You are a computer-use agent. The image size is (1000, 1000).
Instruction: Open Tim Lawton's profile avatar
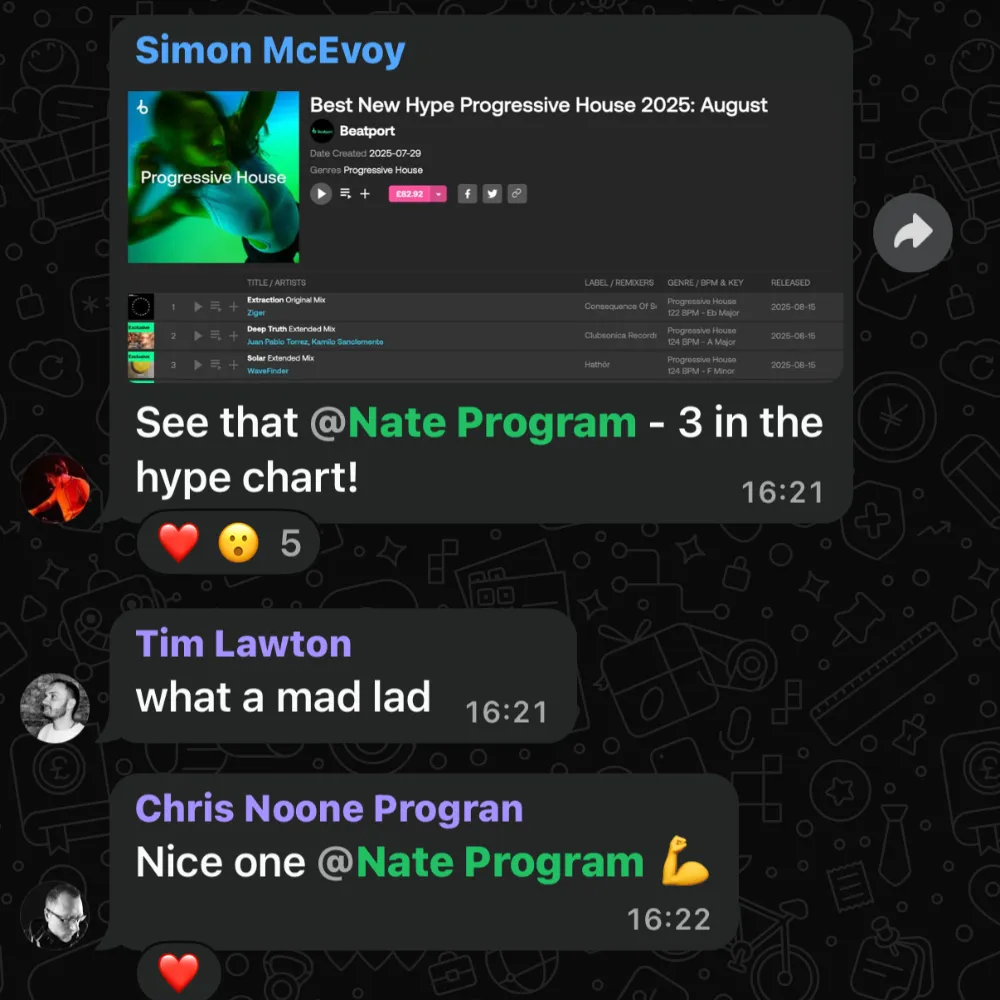pos(55,708)
